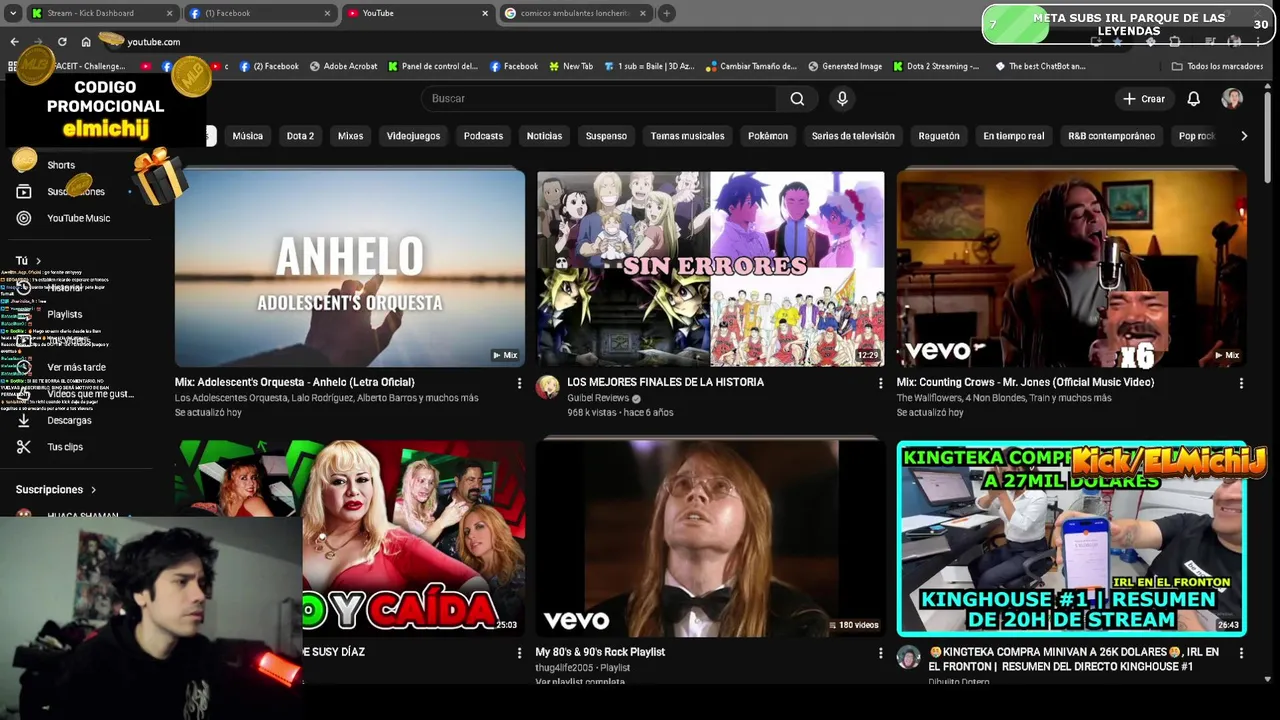
Task: Select the En tiempo real chip
Action: coord(1013,136)
